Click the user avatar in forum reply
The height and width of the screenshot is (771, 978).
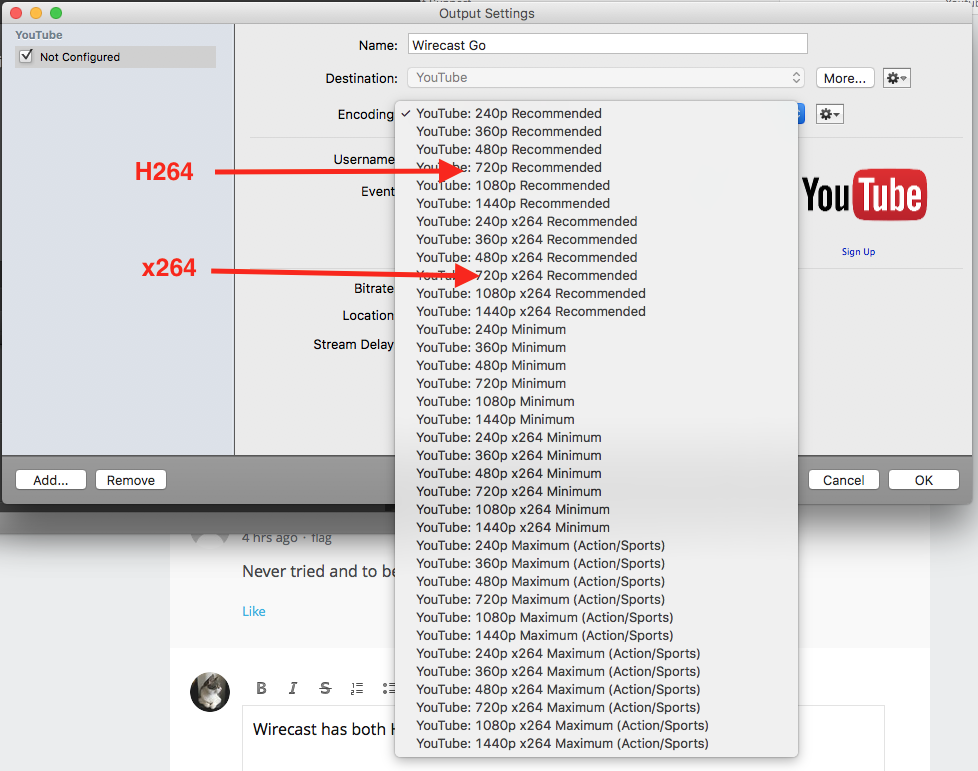pos(210,692)
